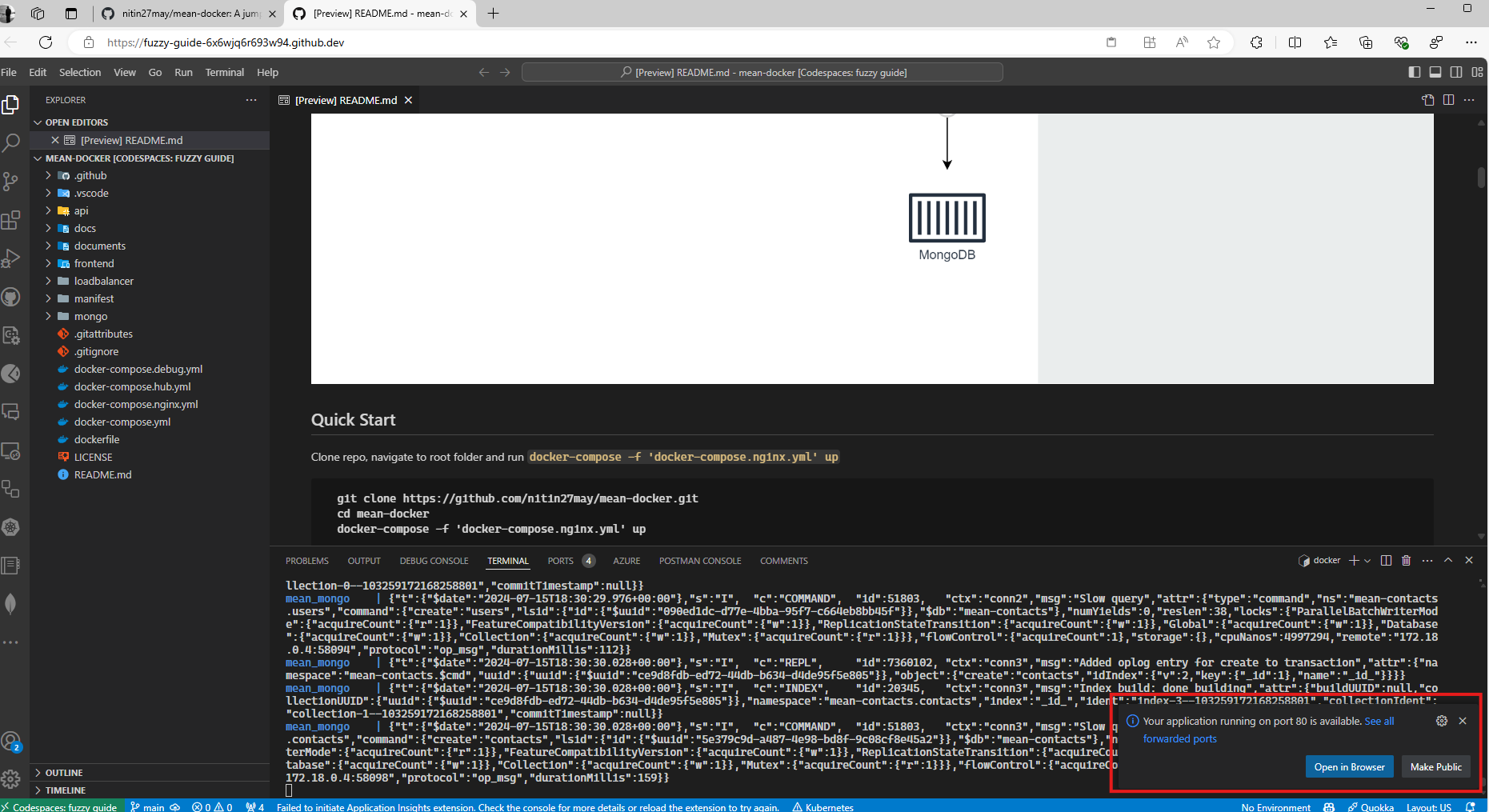Maximize the terminal panel size
The image size is (1489, 812).
pos(1448,560)
